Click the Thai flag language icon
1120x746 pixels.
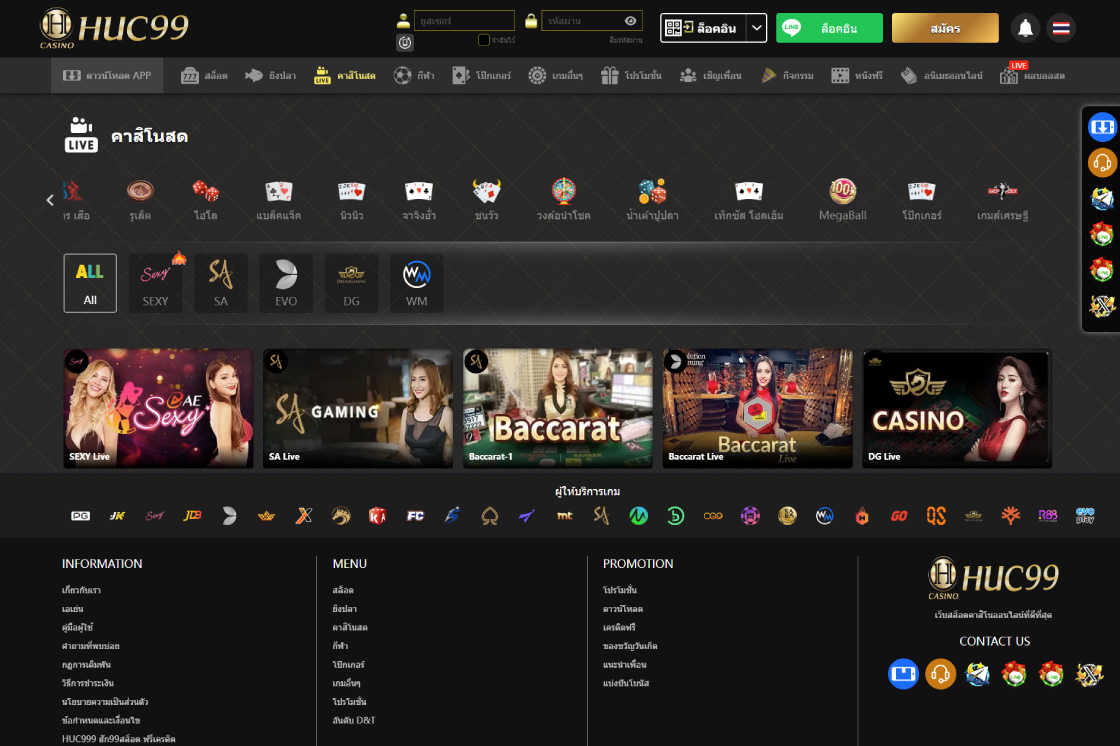pyautogui.click(x=1061, y=29)
